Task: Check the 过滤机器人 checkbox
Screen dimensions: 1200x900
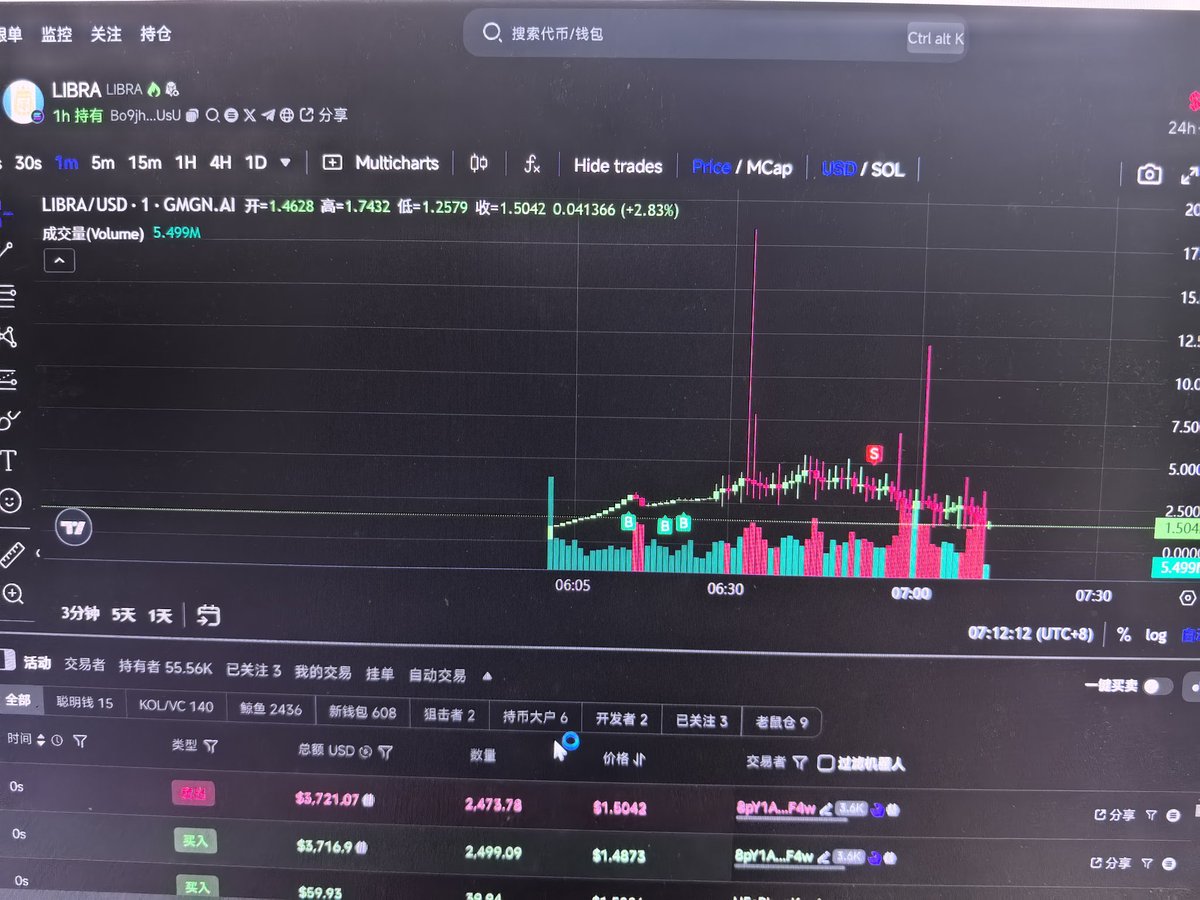Action: pyautogui.click(x=826, y=763)
